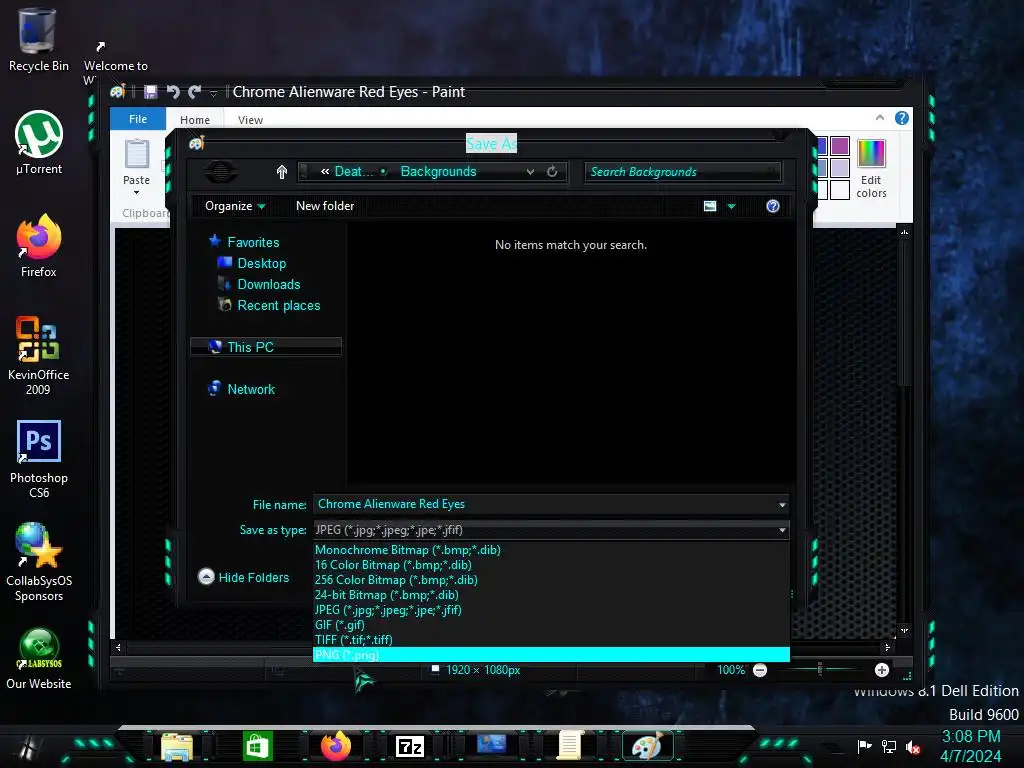
Task: Expand the address bar previous locations dropdown
Action: coord(530,172)
